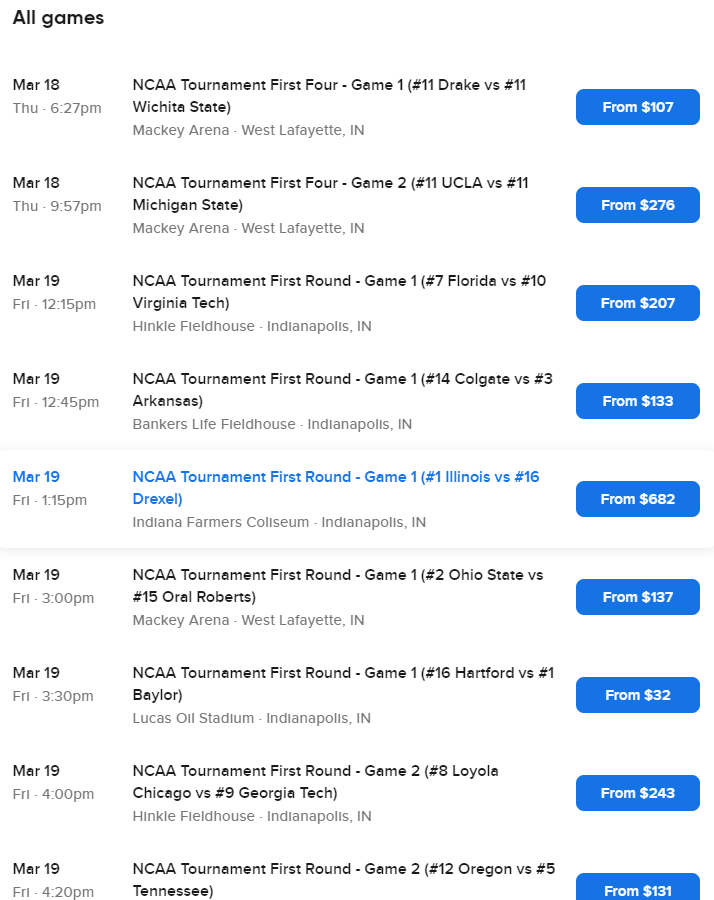Open the Oregon vs Tennessee game listing
The image size is (714, 900).
point(343,879)
